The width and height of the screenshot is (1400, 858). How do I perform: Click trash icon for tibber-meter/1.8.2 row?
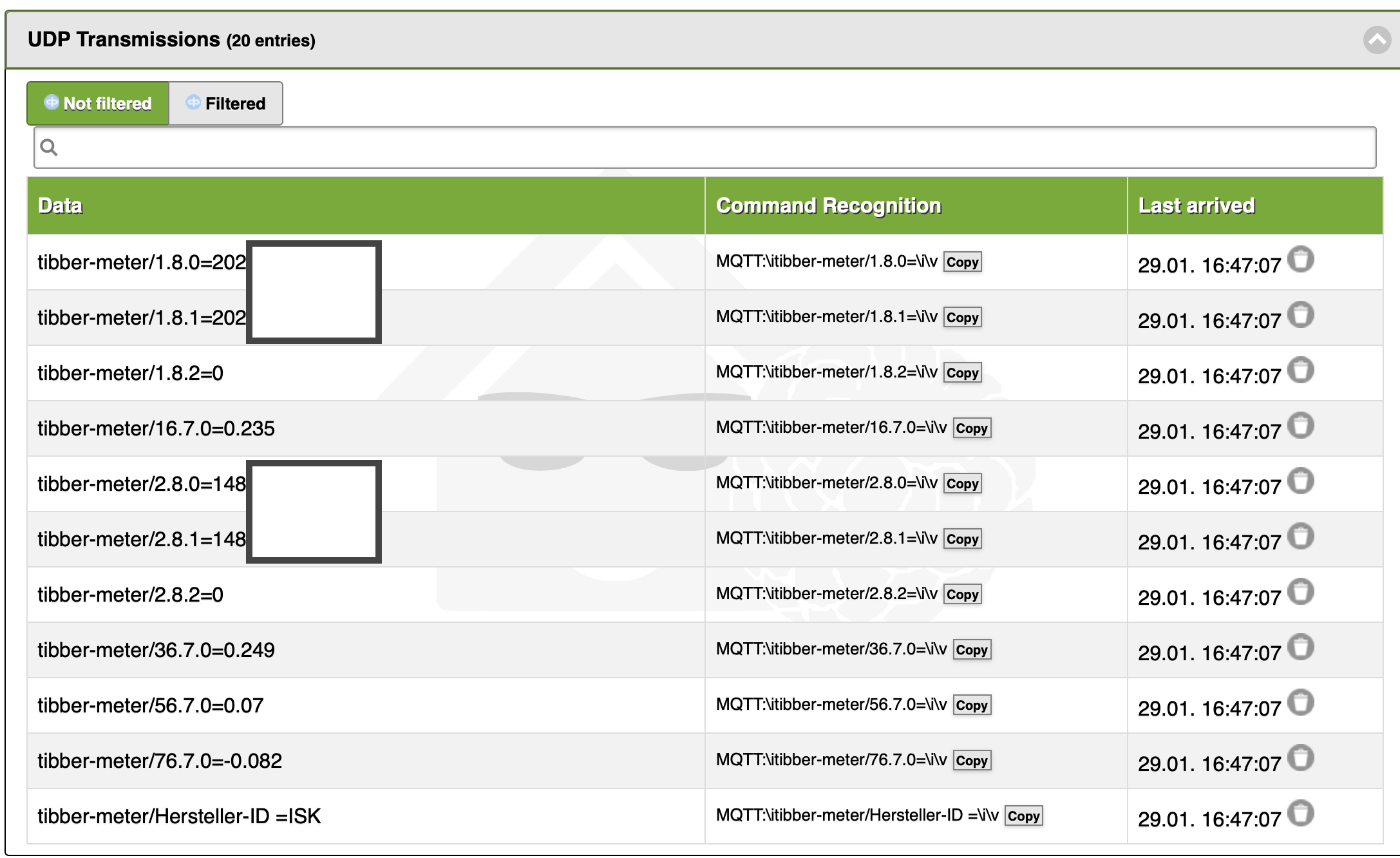1300,371
